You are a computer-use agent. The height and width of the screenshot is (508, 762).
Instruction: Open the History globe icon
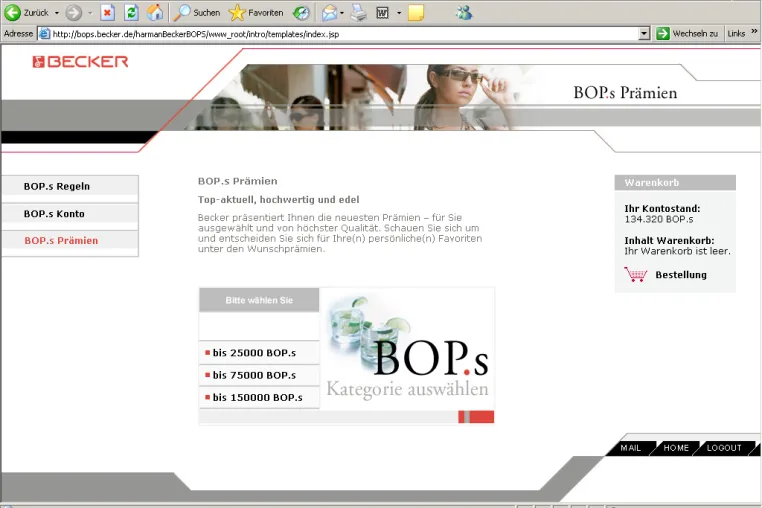pyautogui.click(x=301, y=13)
